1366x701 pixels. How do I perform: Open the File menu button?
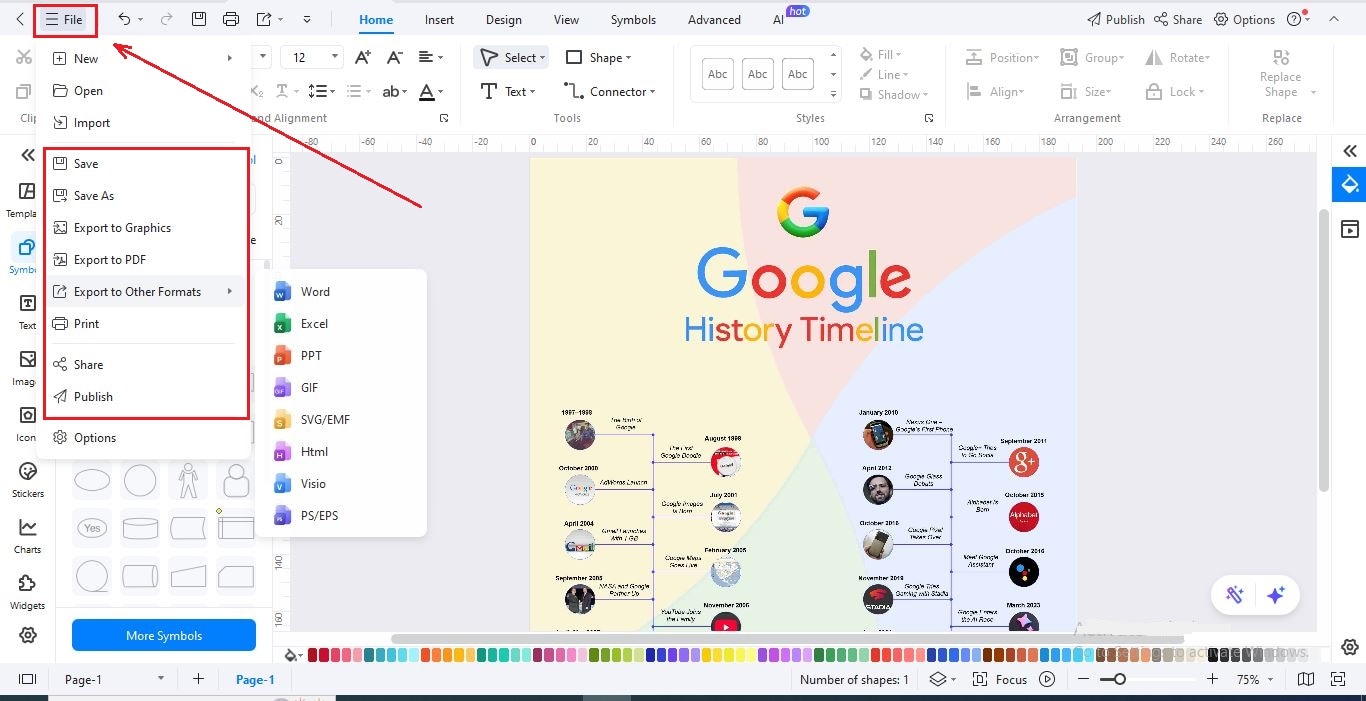click(x=64, y=19)
